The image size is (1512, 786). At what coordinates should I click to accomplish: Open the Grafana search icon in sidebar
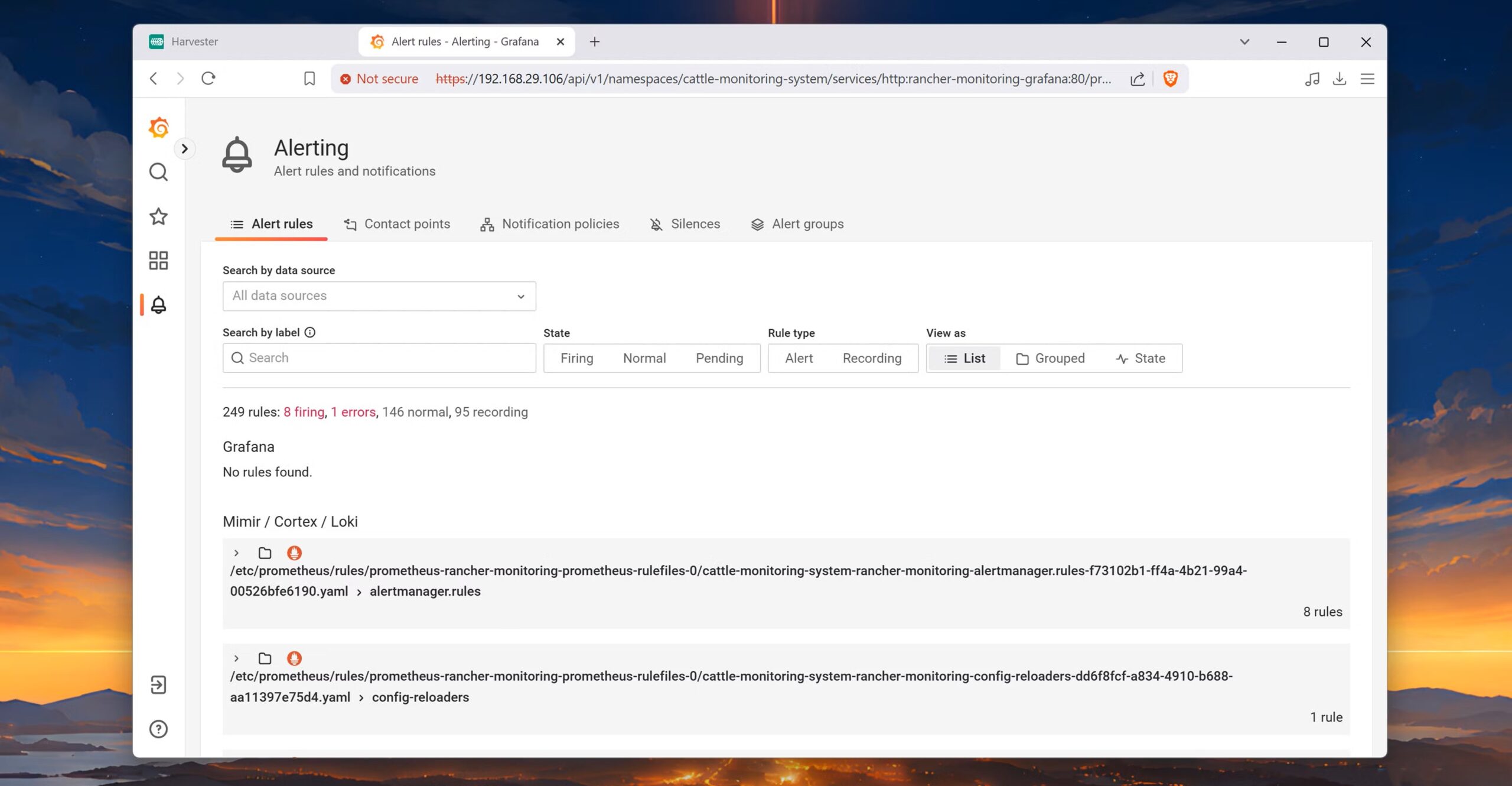pos(158,172)
